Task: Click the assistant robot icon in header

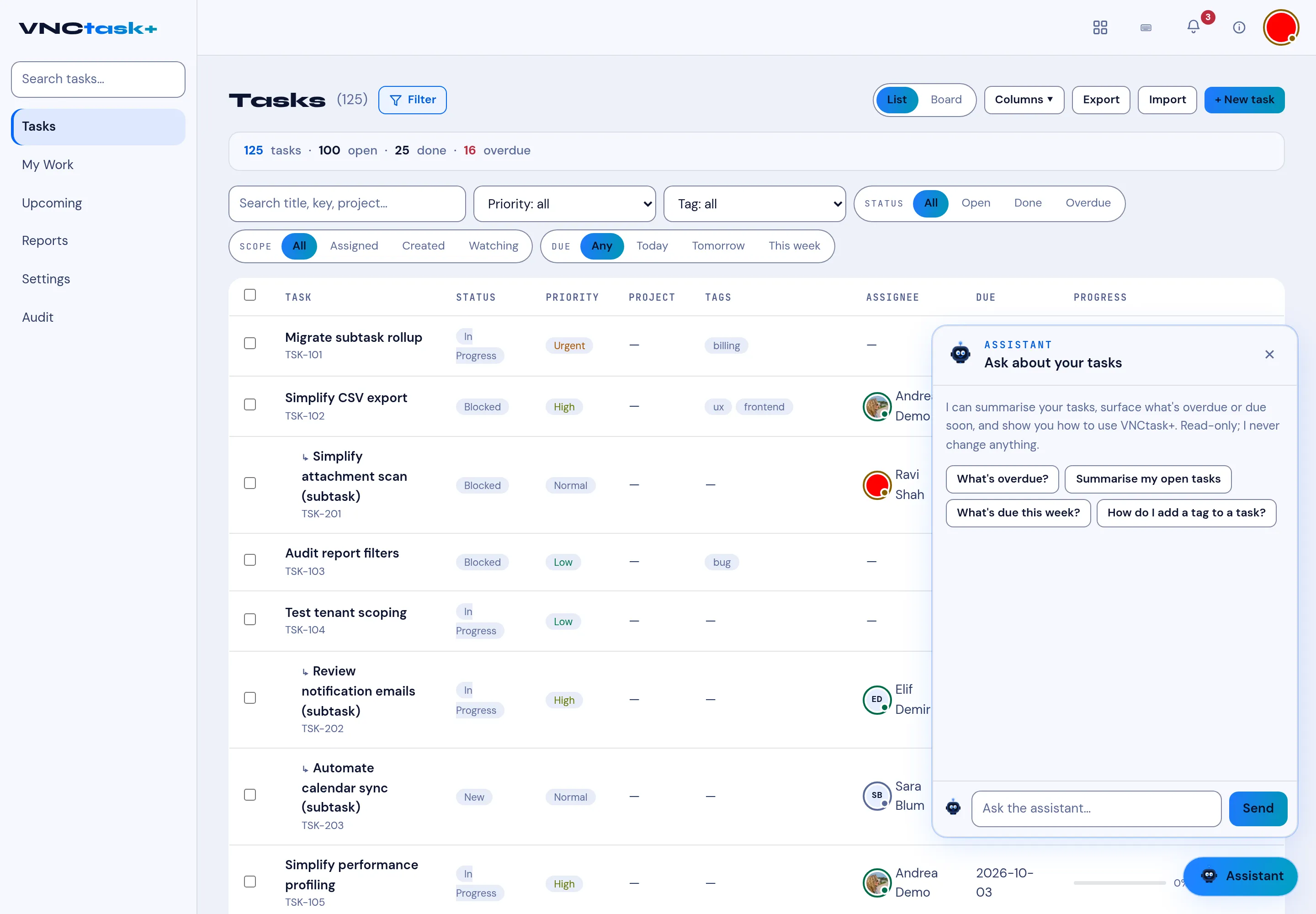Action: click(x=960, y=353)
